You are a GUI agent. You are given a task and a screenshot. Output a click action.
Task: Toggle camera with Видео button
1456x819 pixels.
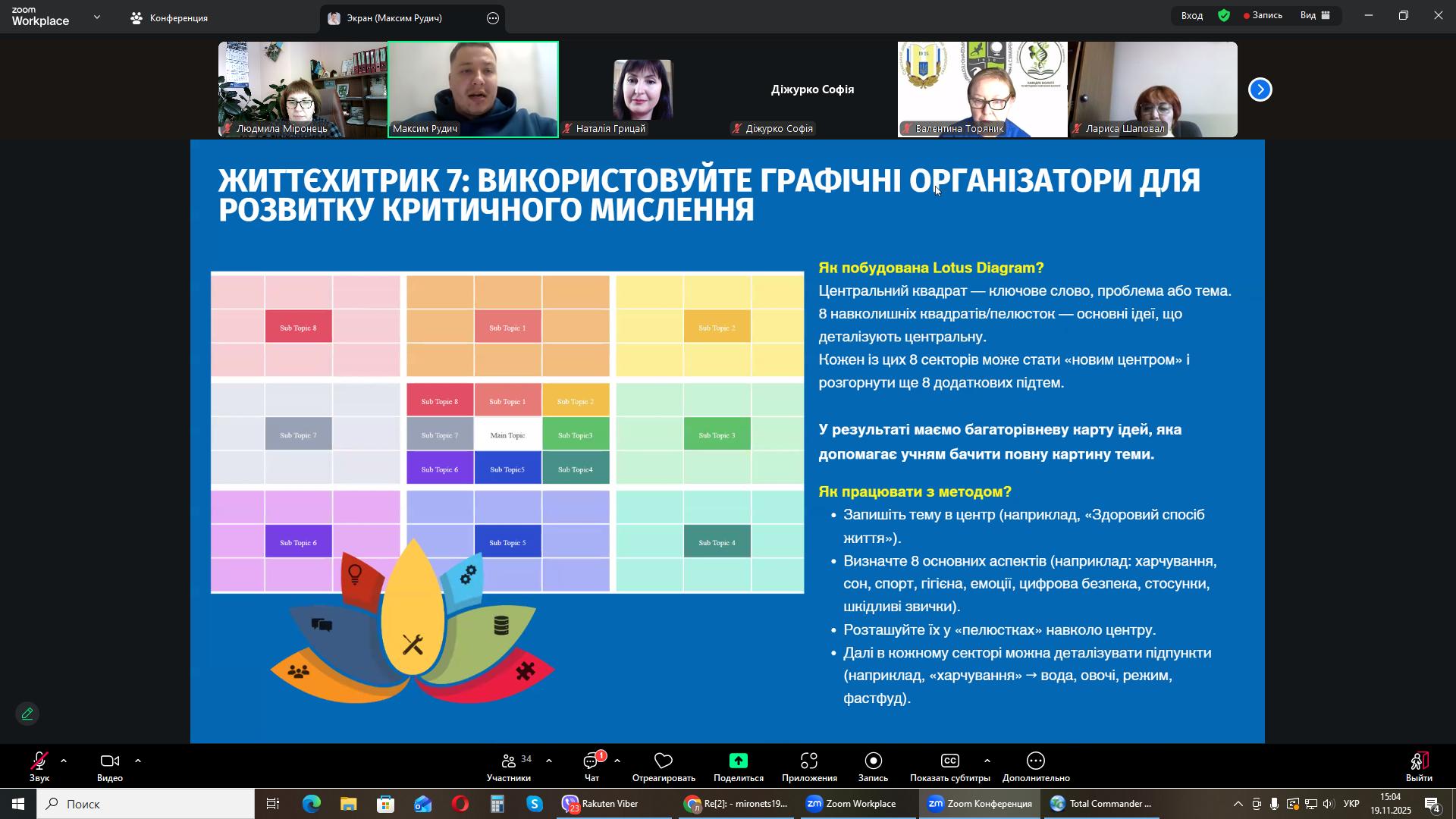tap(110, 761)
